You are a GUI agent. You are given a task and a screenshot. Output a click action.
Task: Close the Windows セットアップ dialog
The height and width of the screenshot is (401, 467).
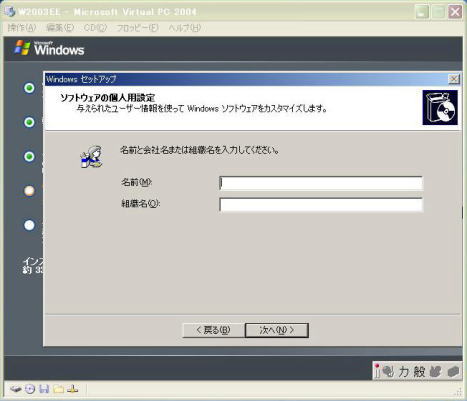point(453,79)
